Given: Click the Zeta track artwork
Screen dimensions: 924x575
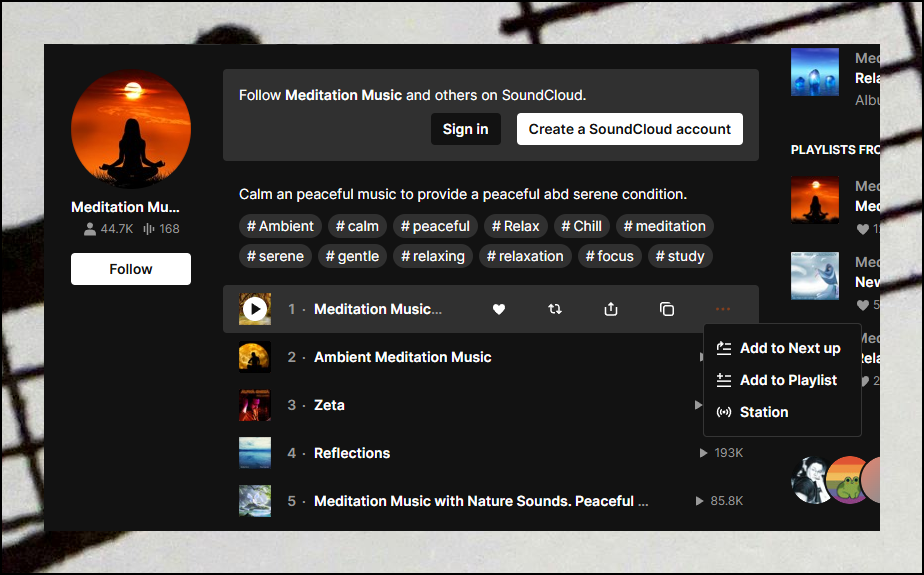Looking at the screenshot, I should 255,405.
